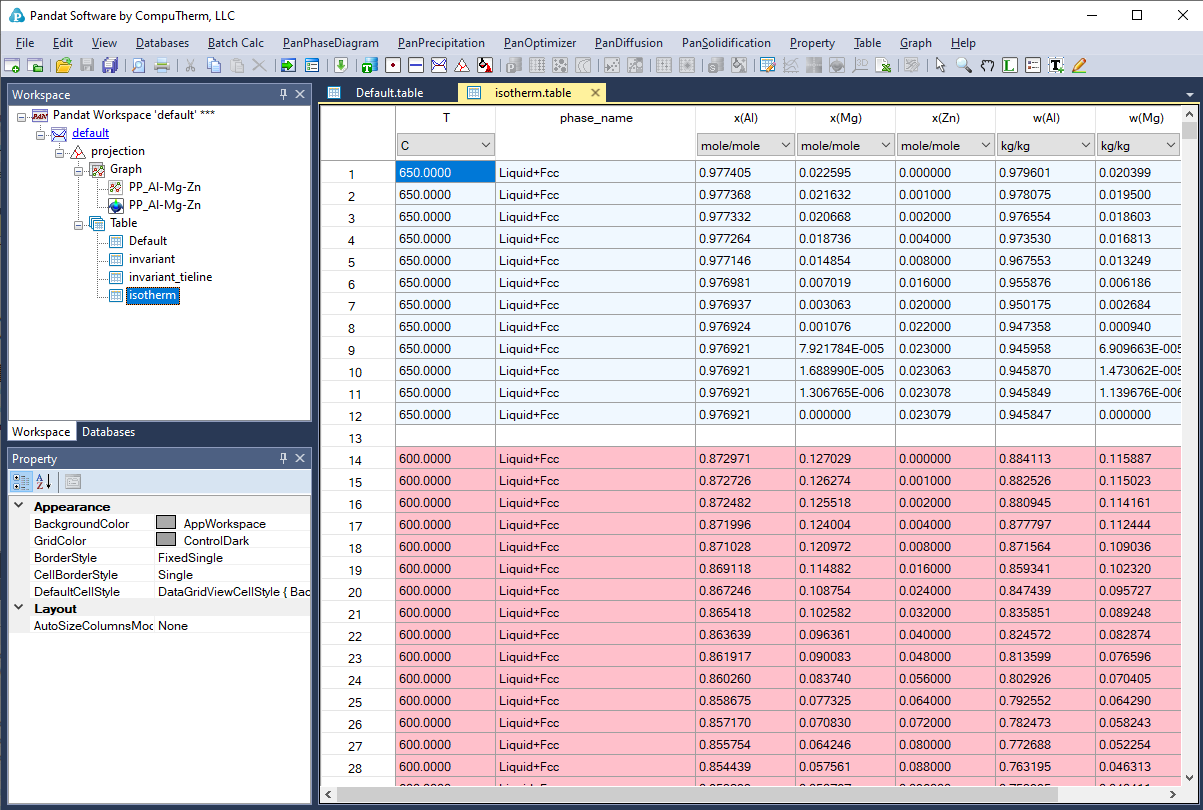This screenshot has height=810, width=1203.
Task: Click the blue 'default' link in tree
Action: pyautogui.click(x=90, y=133)
